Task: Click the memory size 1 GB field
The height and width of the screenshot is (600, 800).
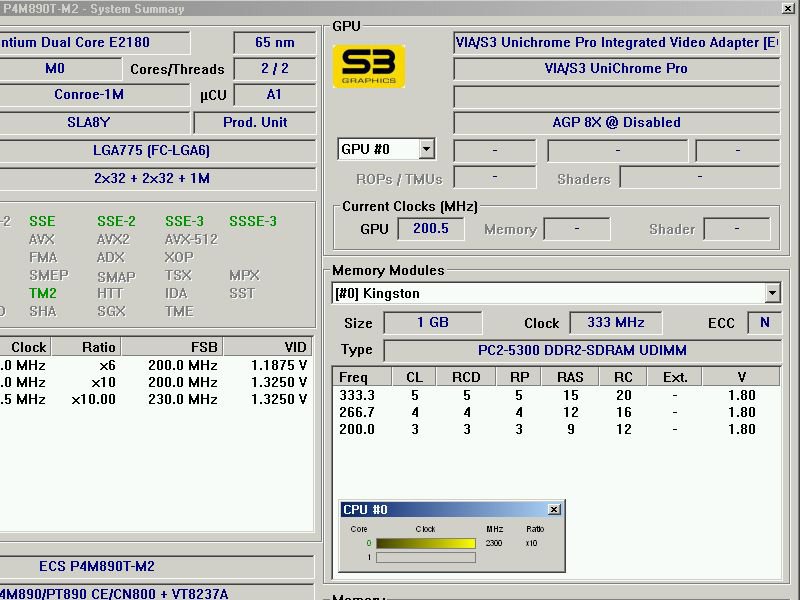Action: click(x=433, y=323)
